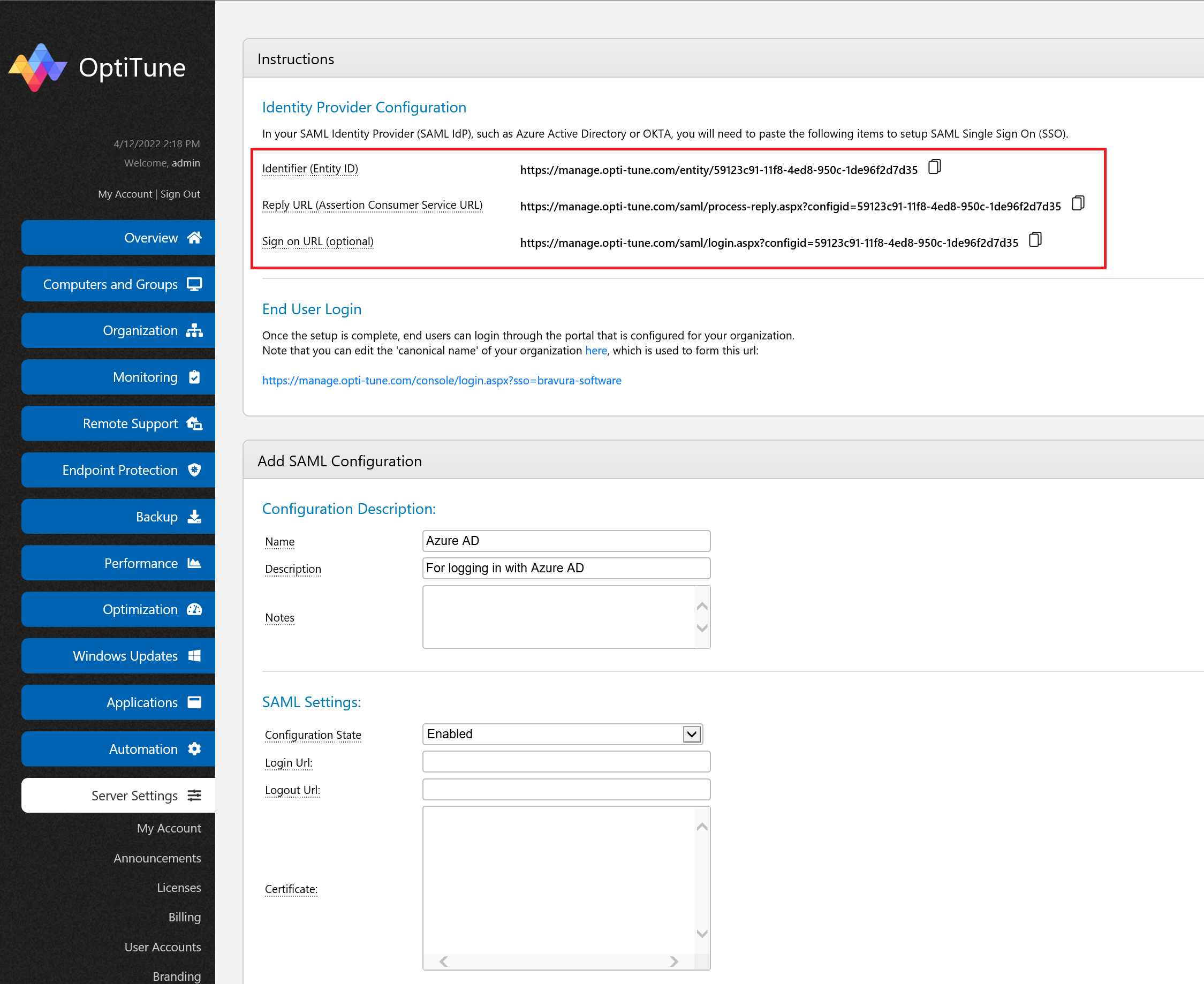Open Automation section
1204x984 pixels.
(118, 749)
